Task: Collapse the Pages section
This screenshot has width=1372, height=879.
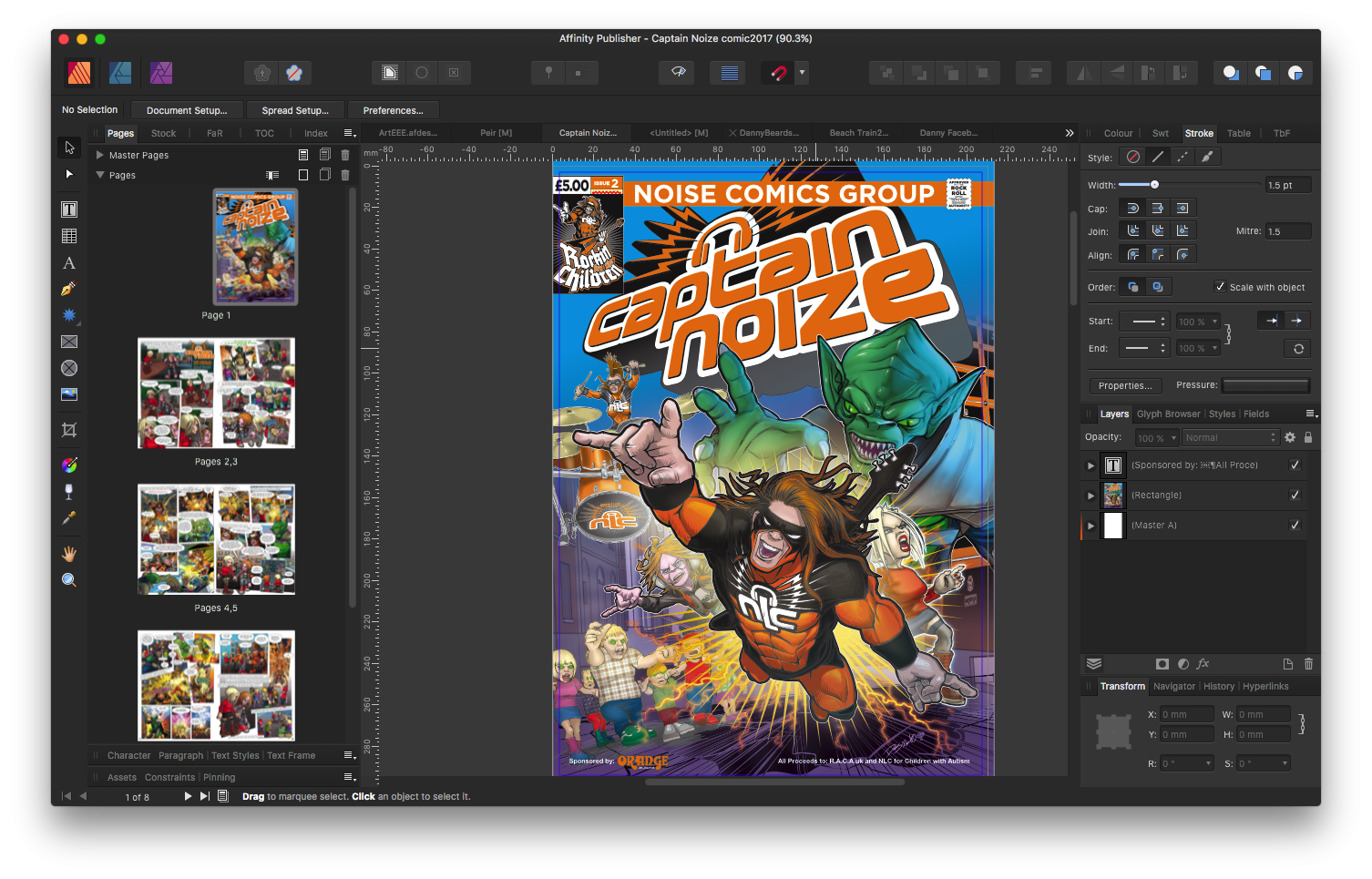Action: 99,175
